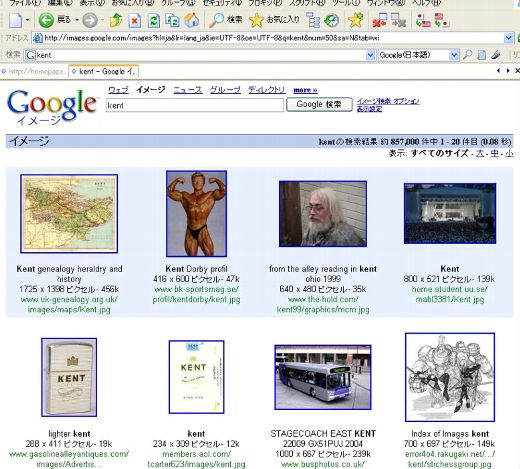Open the セキュリティ menu
Viewport: 520px width, 469px height.
tap(222, 3)
